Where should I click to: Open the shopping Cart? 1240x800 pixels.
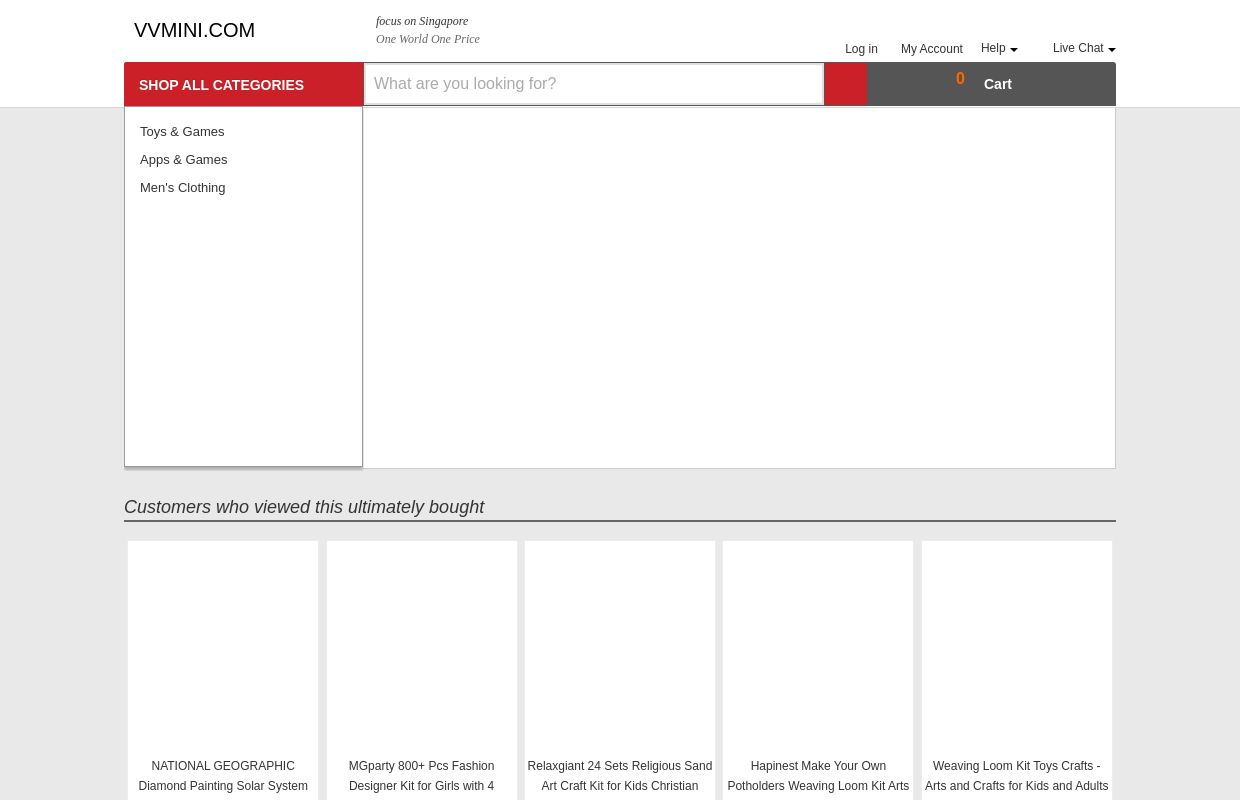[x=997, y=84]
